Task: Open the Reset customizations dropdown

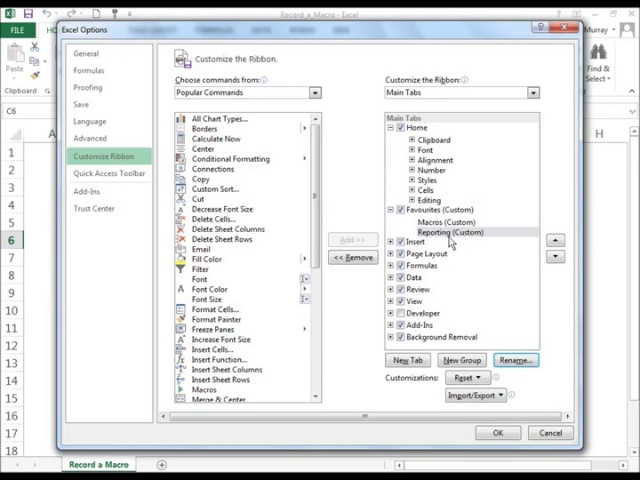Action: tap(468, 378)
